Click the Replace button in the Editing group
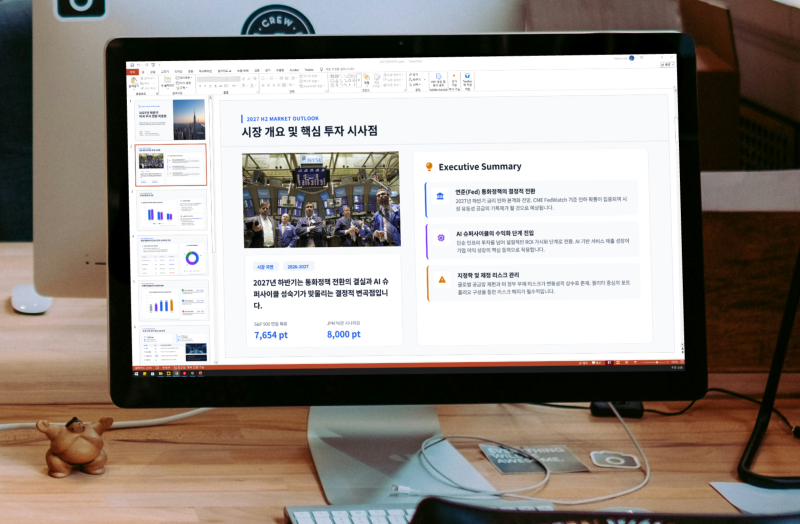The height and width of the screenshot is (524, 800). tap(416, 80)
